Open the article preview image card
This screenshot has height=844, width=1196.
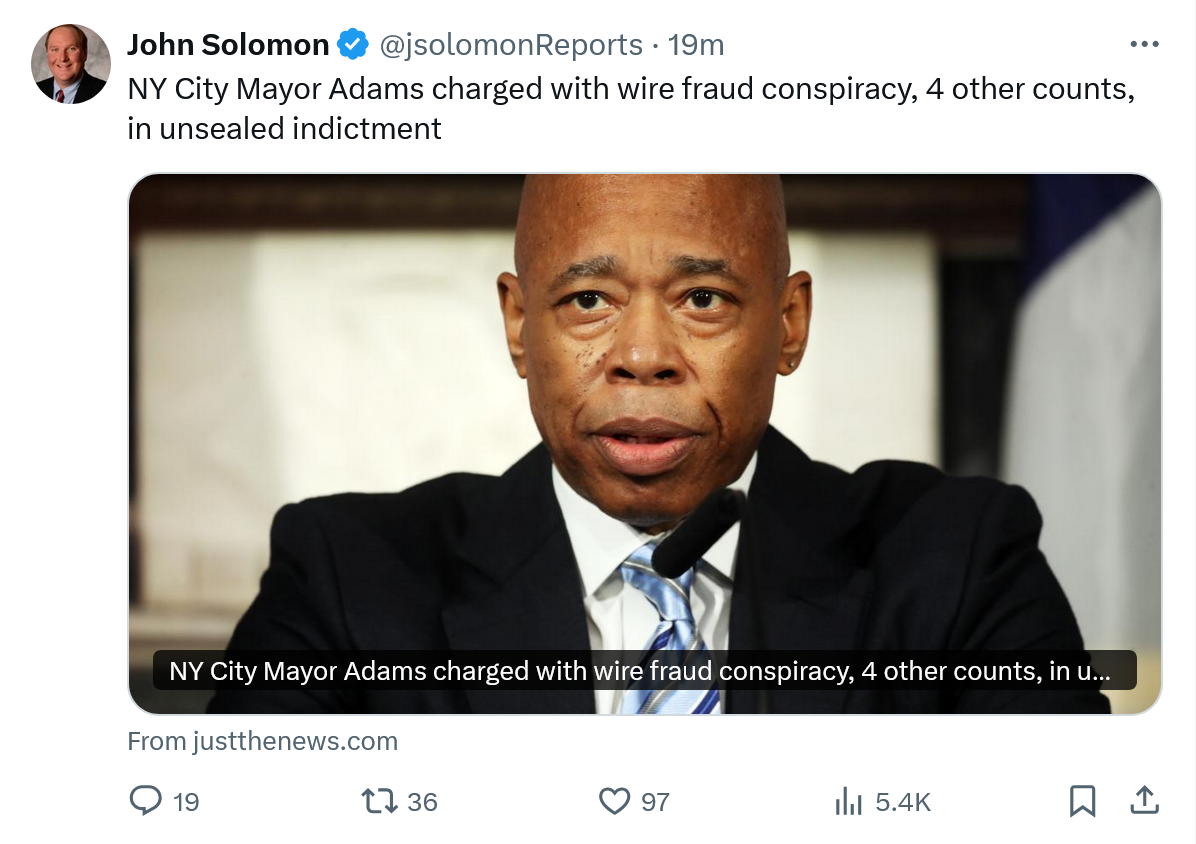click(x=645, y=400)
